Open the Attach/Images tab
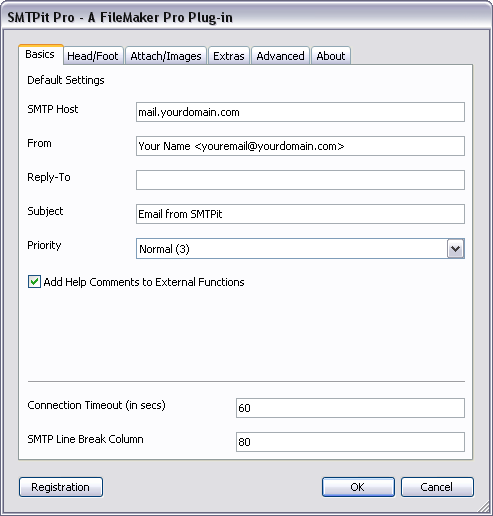 (166, 56)
